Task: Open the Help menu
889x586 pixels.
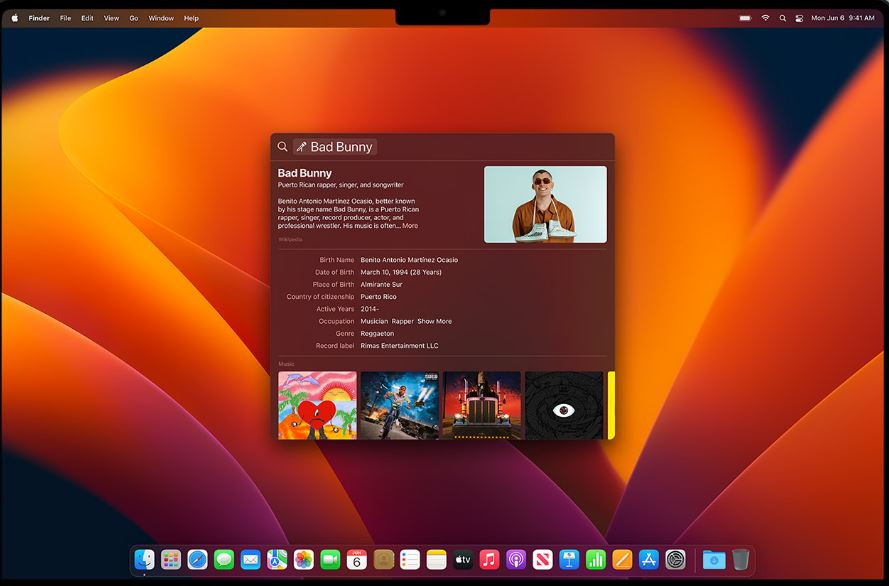Action: (x=191, y=18)
